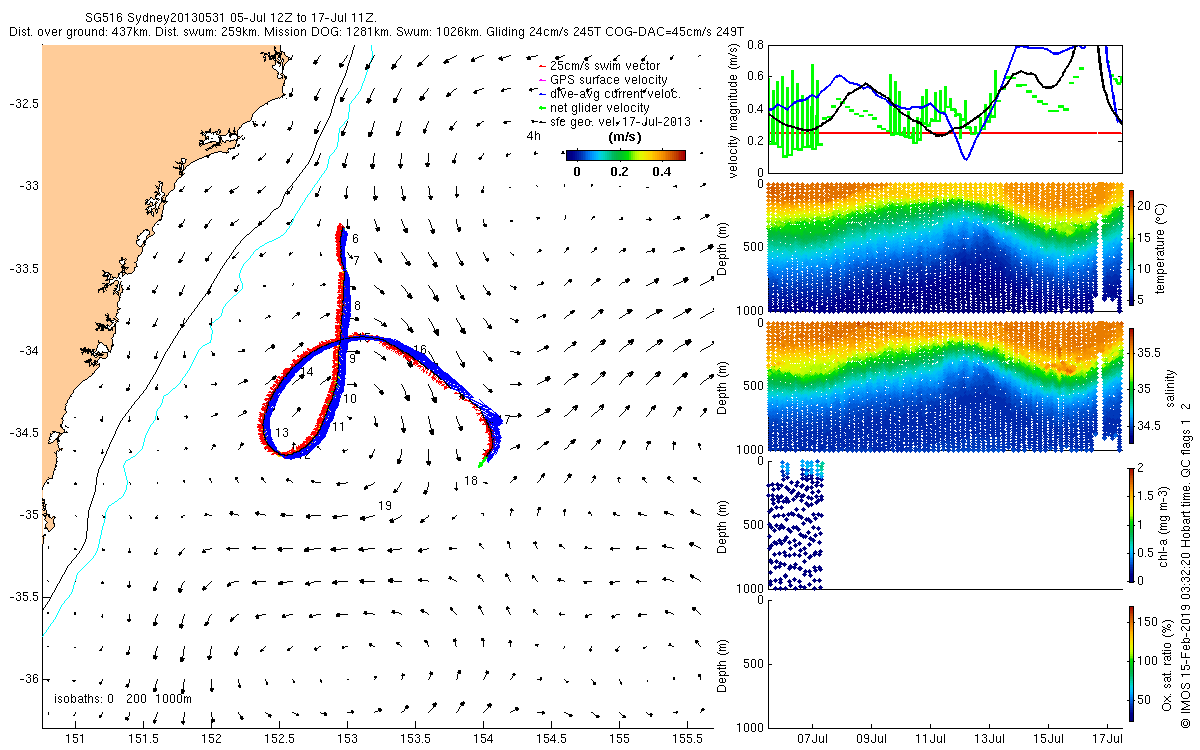The height and width of the screenshot is (750, 1200).
Task: Click the '152.5' longitude tick label
Action: coord(279,739)
